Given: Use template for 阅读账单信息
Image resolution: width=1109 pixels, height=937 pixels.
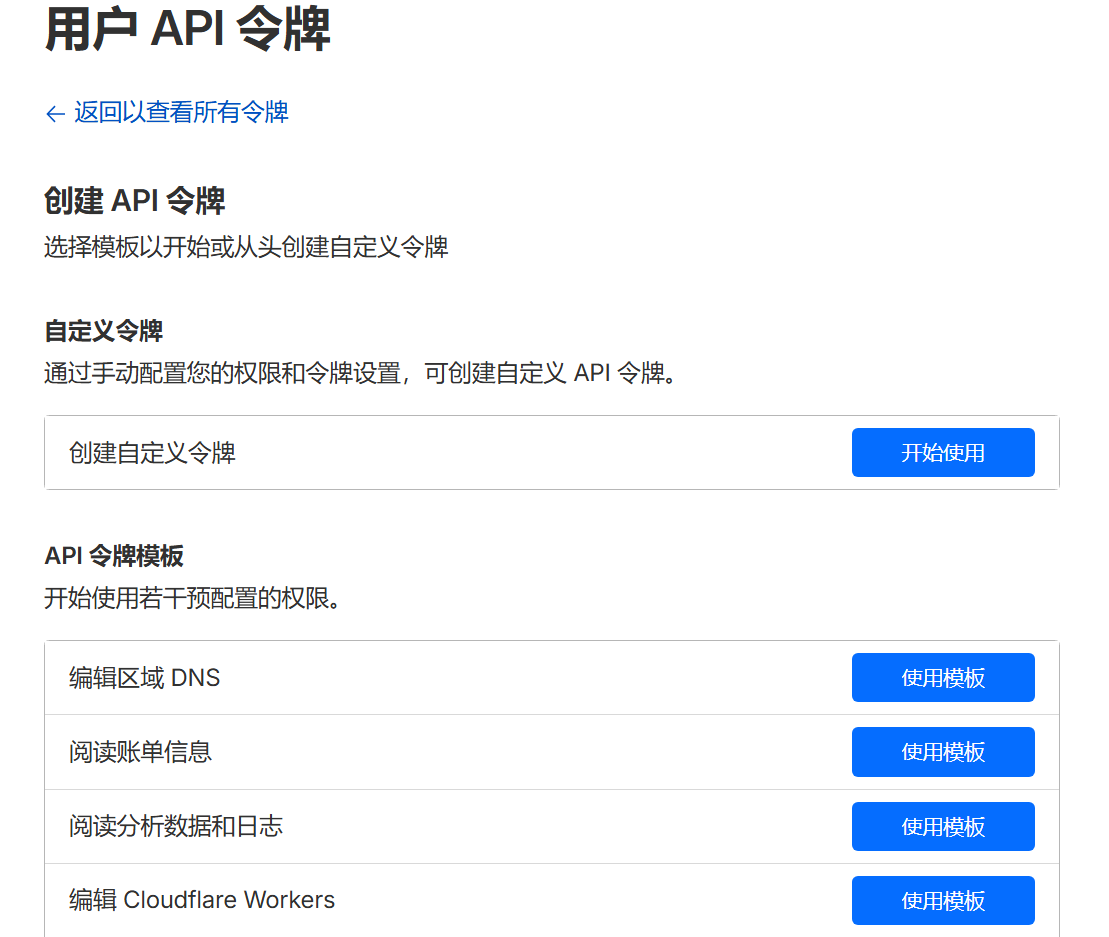Looking at the screenshot, I should [x=942, y=752].
